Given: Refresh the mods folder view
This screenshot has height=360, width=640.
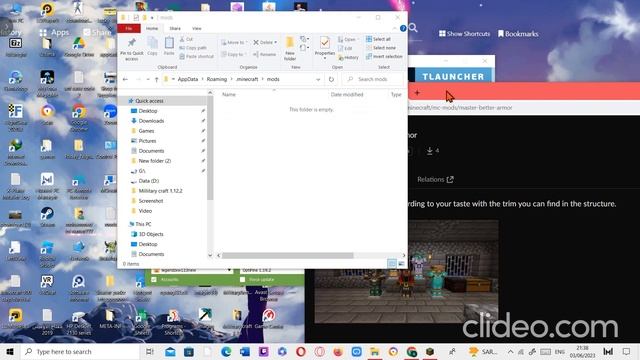Looking at the screenshot, I should pos(331,79).
